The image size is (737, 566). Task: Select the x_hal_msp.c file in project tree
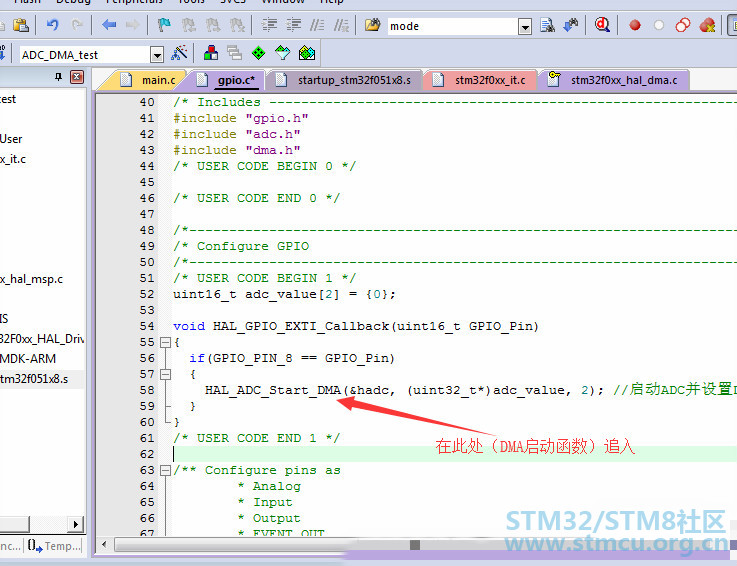(x=31, y=279)
